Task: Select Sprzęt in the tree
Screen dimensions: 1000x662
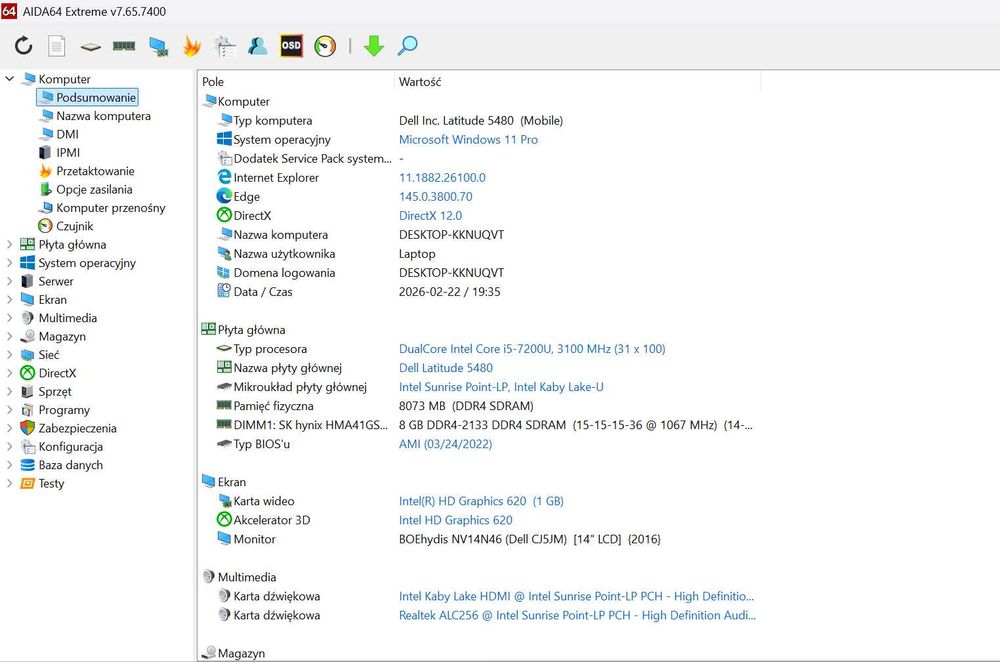Action: 55,392
